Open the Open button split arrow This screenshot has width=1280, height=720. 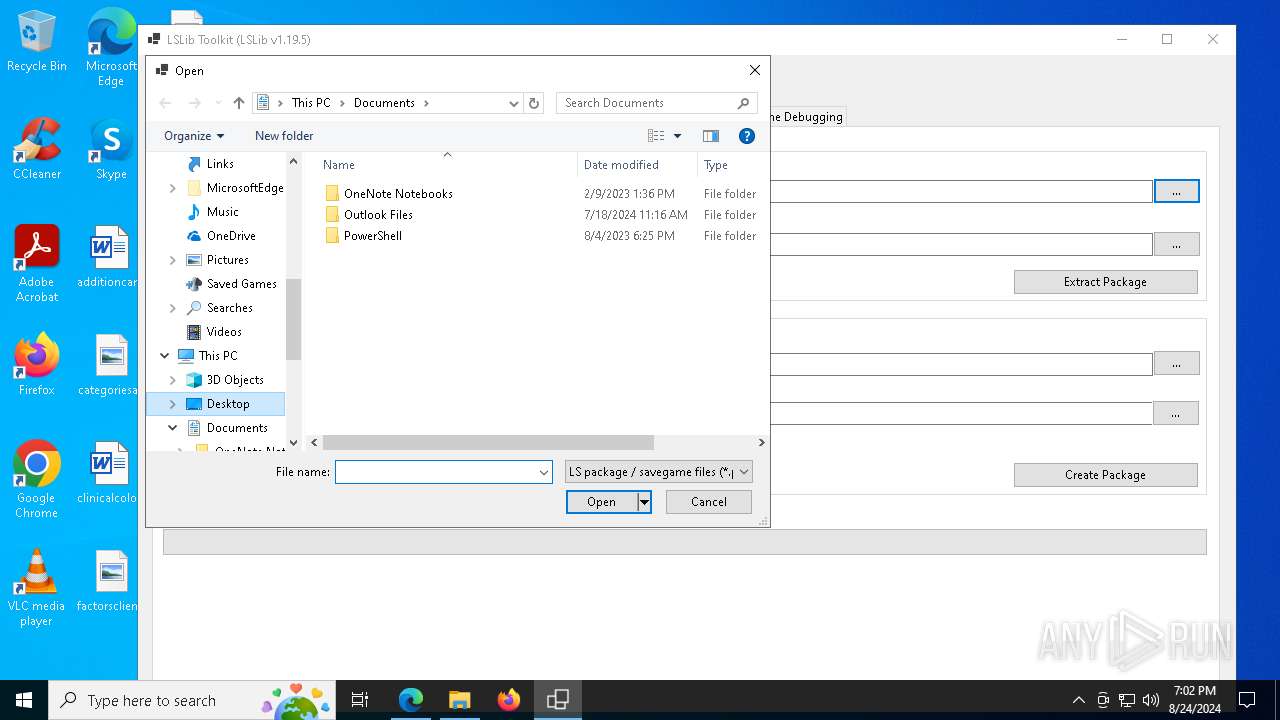coord(645,502)
